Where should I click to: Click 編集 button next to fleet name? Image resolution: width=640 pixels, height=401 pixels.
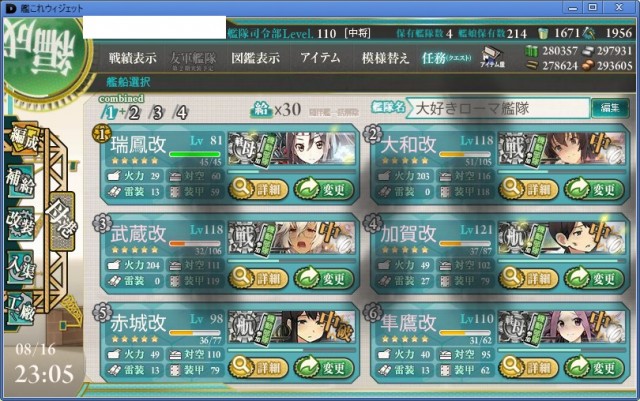point(610,108)
